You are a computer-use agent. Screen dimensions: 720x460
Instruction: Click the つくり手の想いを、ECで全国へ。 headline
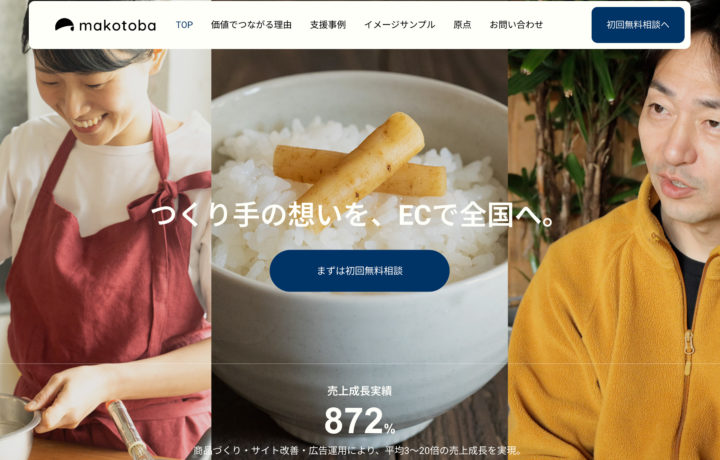point(354,215)
